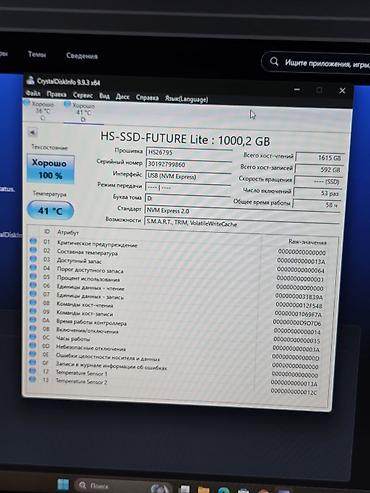This screenshot has height=493, width=370.
Task: Click the Всего хост-записей value 592 GB
Action: tap(318, 169)
